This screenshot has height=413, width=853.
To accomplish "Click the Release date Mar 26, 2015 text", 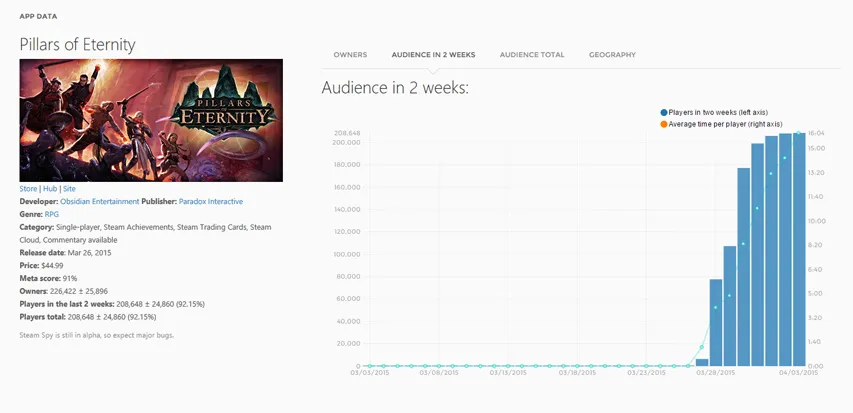I will click(65, 252).
